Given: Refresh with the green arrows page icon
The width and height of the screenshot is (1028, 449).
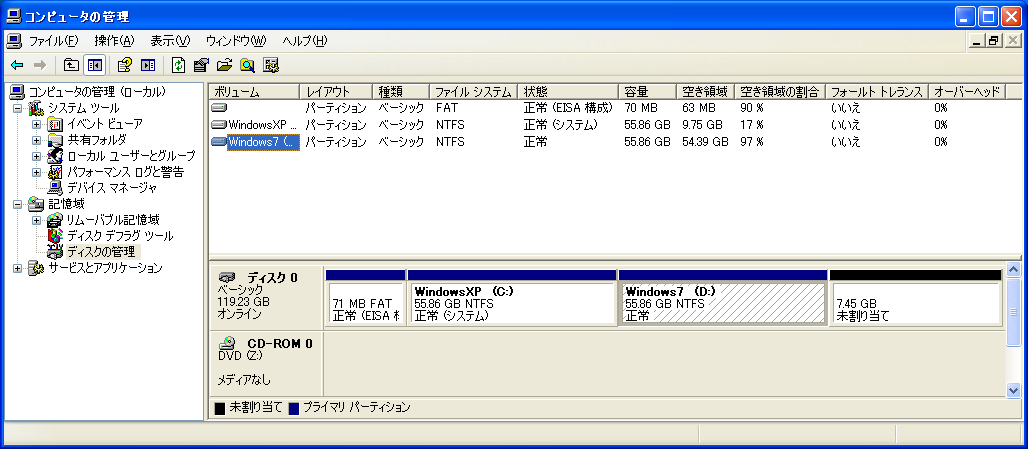Looking at the screenshot, I should [x=178, y=65].
